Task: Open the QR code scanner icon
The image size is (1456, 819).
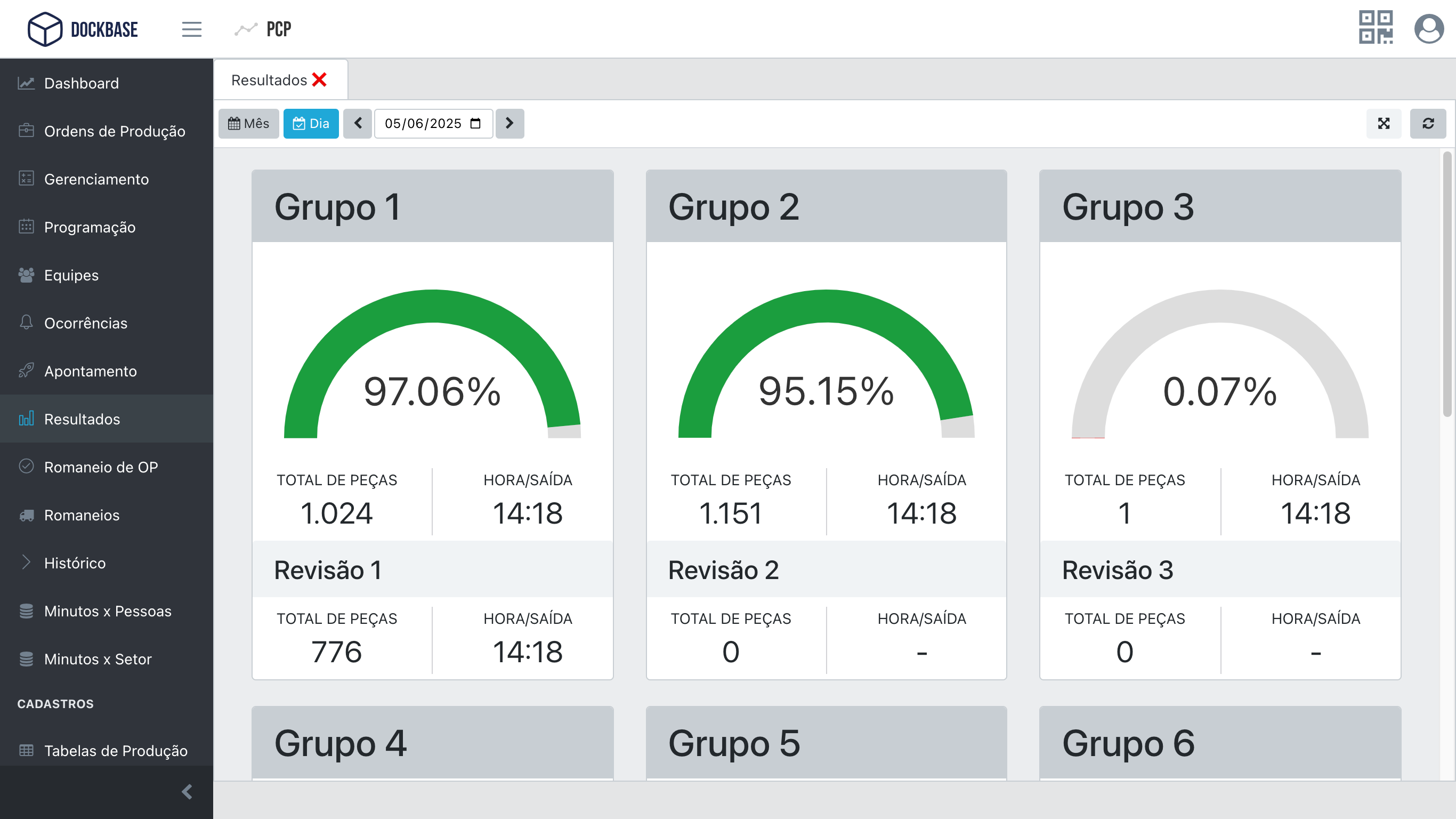Action: tap(1376, 28)
